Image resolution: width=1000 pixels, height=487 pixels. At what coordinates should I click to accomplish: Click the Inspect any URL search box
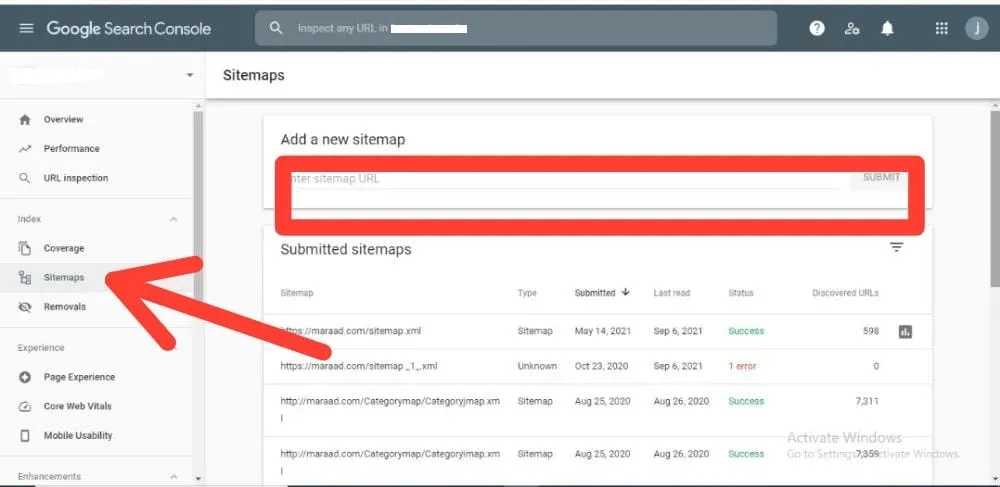516,28
